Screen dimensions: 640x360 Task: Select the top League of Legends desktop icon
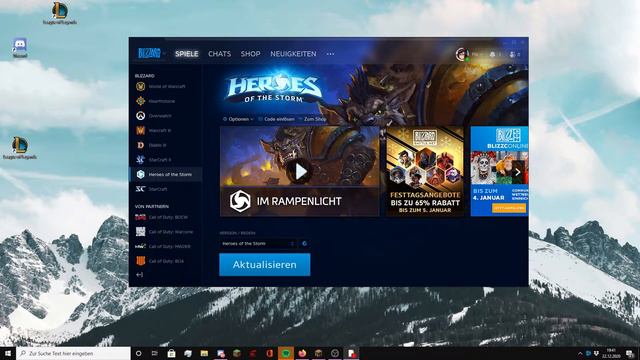60,13
